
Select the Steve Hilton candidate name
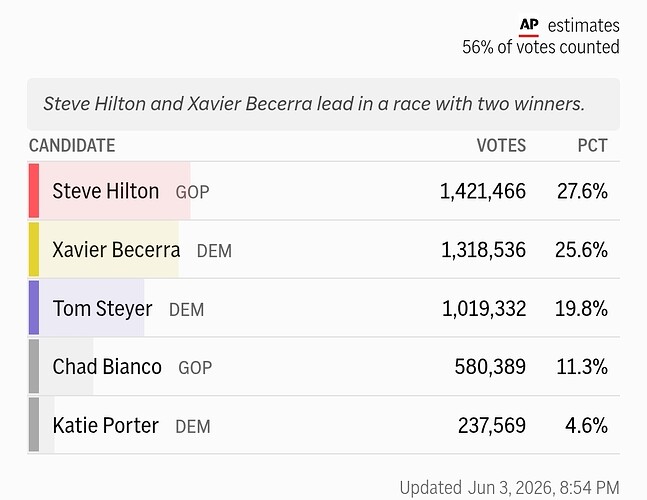click(x=106, y=191)
